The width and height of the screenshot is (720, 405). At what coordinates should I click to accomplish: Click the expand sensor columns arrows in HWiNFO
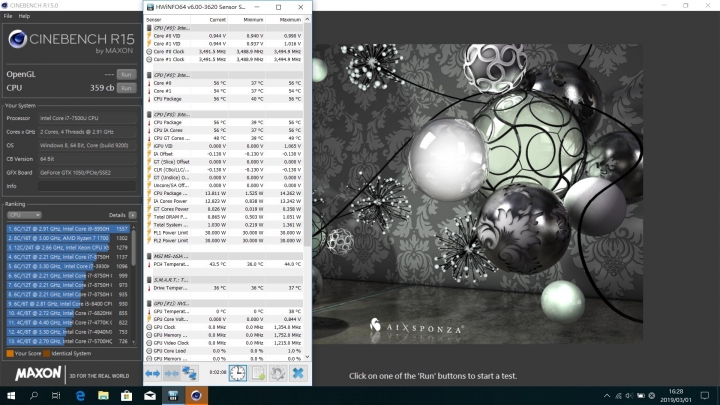pos(152,373)
